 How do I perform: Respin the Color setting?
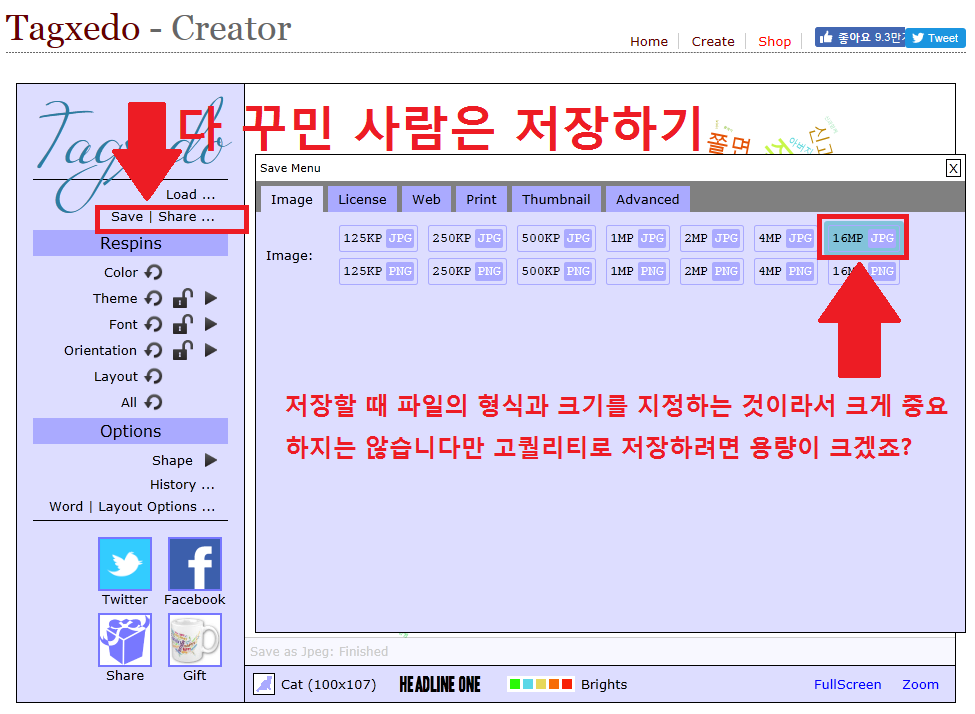[x=153, y=272]
